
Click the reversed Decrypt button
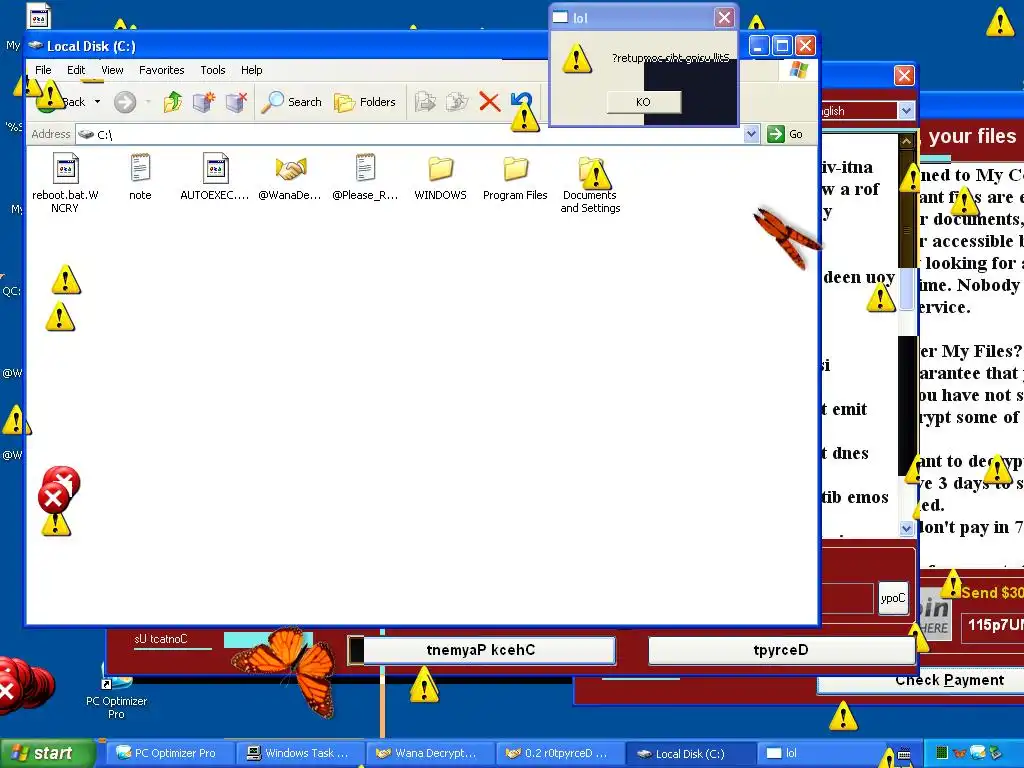tap(781, 650)
